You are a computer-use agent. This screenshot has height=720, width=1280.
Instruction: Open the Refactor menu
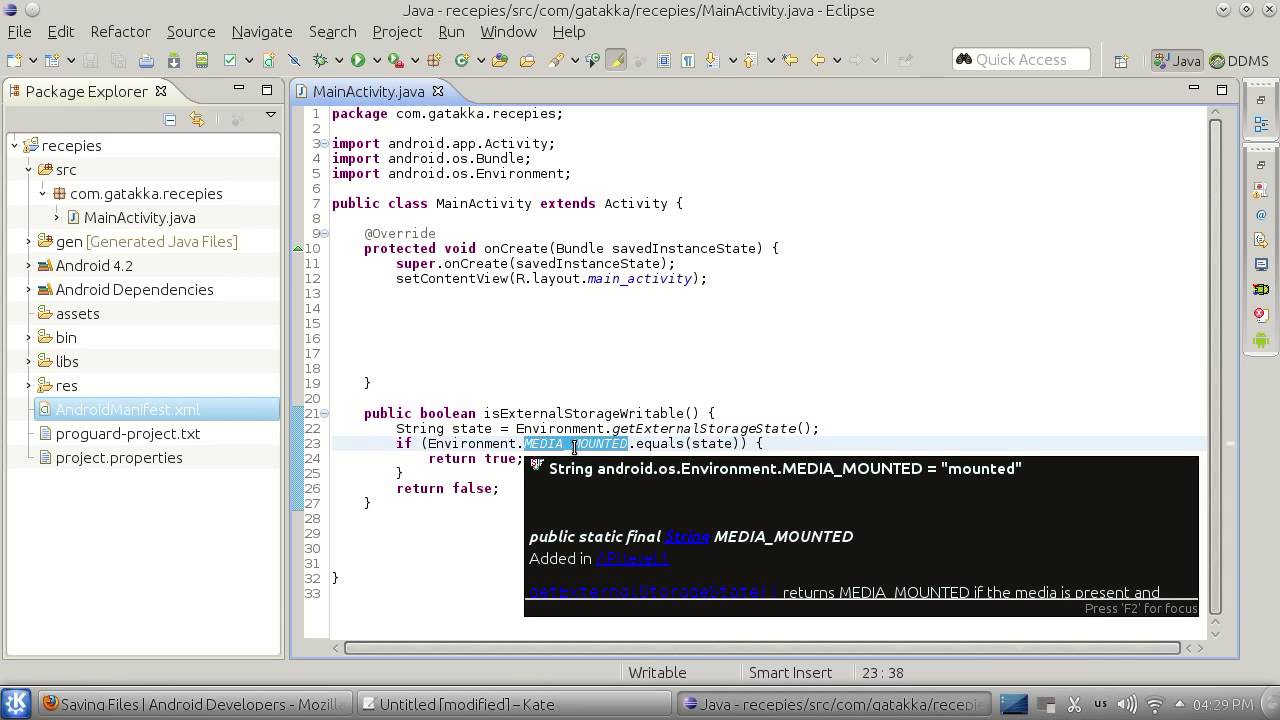[120, 31]
